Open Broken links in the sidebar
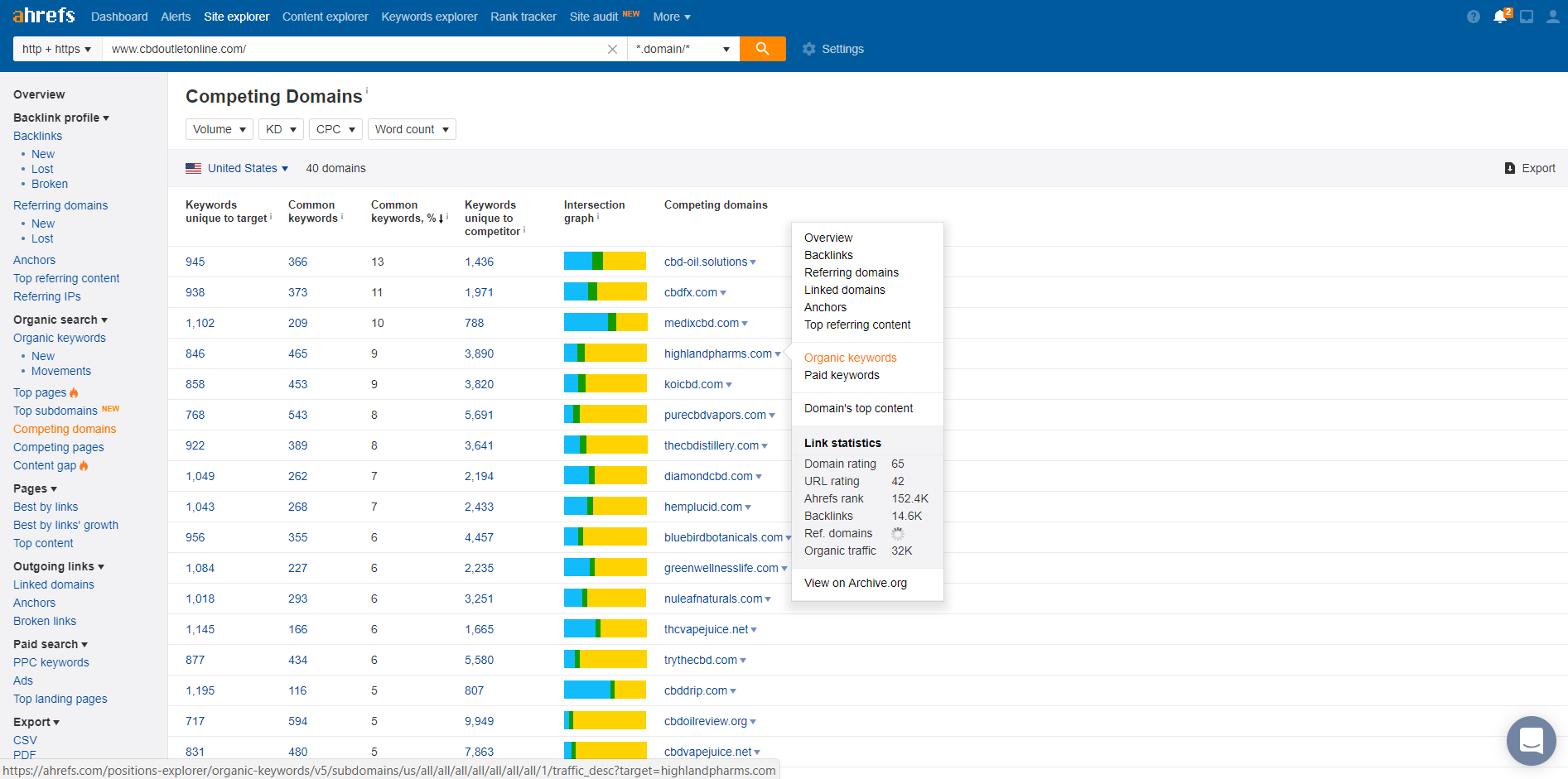 (45, 621)
